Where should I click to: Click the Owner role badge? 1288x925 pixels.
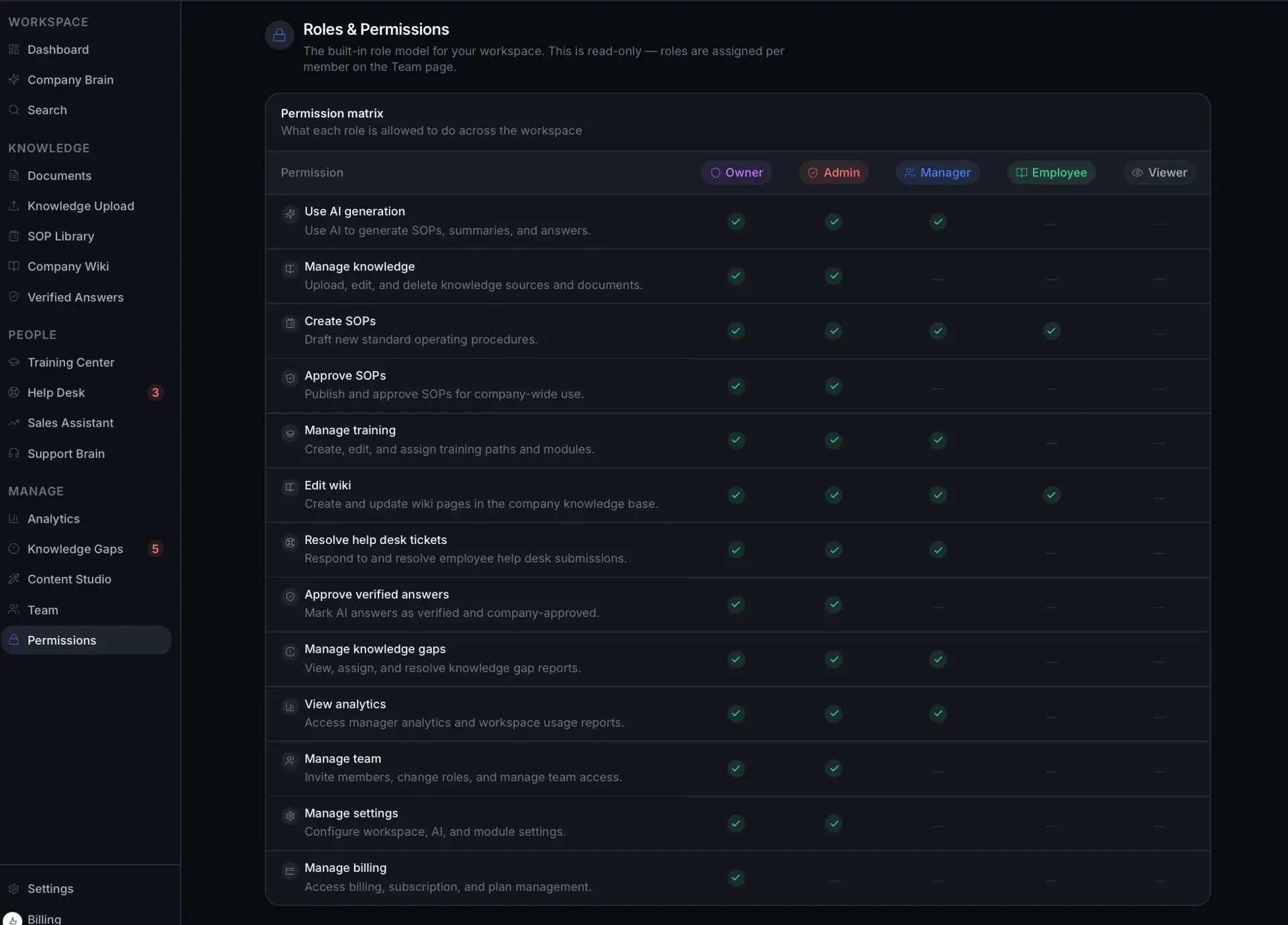[x=736, y=172]
